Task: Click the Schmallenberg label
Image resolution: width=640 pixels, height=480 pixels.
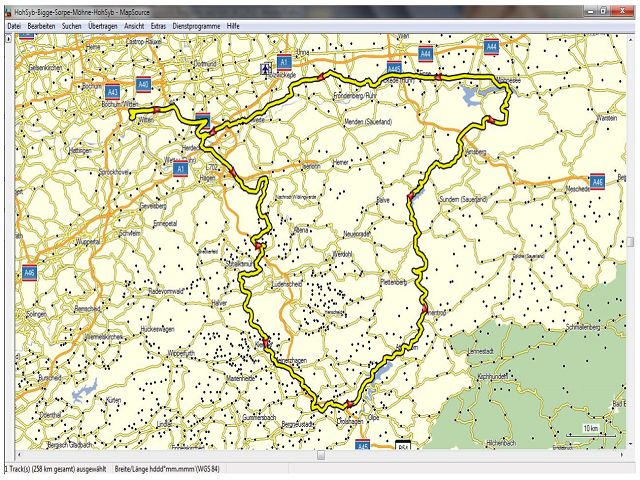Action: pyautogui.click(x=583, y=327)
